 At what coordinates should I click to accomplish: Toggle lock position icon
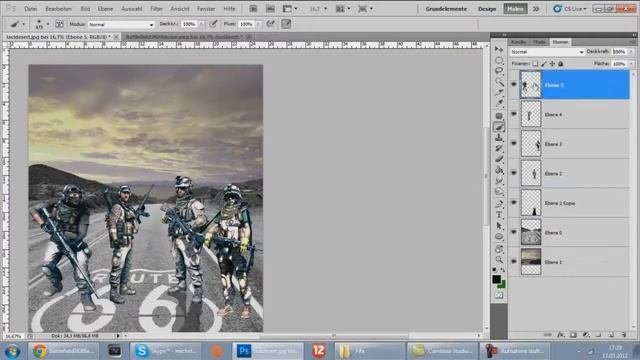(x=552, y=64)
